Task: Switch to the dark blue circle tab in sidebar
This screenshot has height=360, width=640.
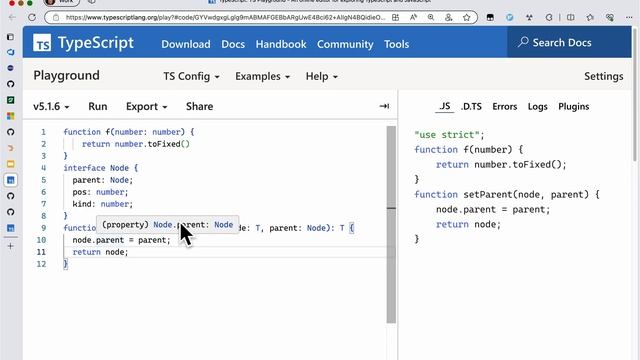Action: point(11,68)
